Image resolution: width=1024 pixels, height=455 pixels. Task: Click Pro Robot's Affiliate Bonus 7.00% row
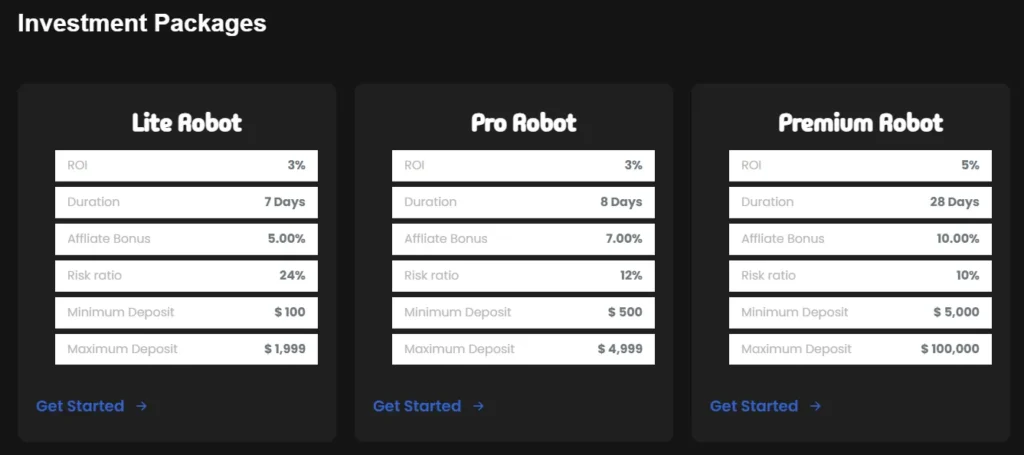[523, 239]
